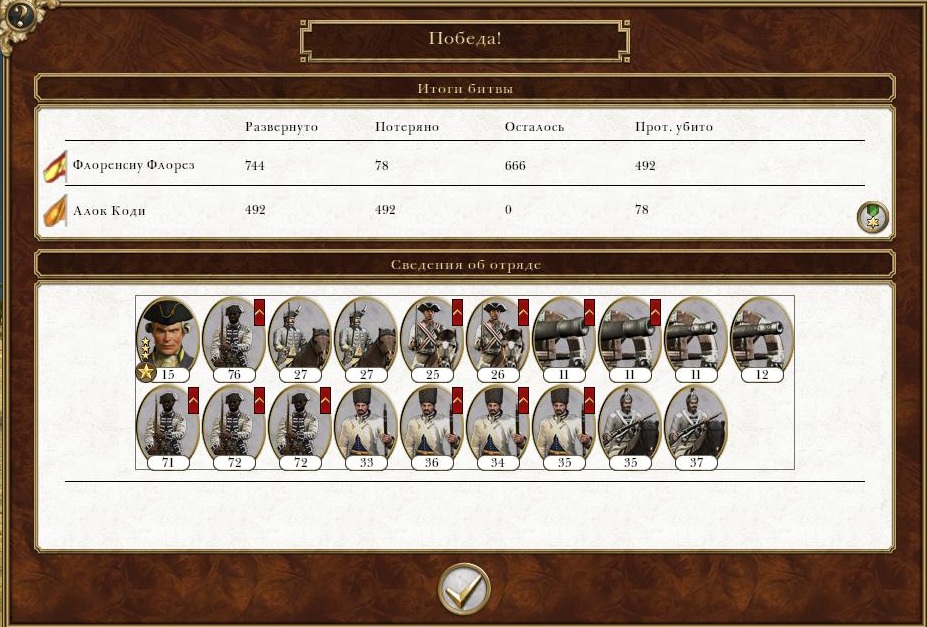Click the green medal star icon
This screenshot has width=927, height=627.
click(873, 217)
